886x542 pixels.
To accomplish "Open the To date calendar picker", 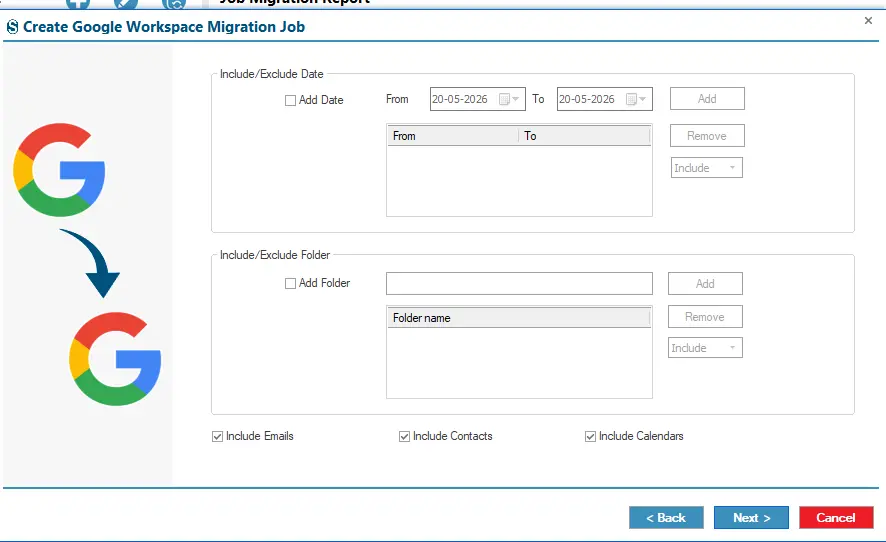I will (x=636, y=99).
